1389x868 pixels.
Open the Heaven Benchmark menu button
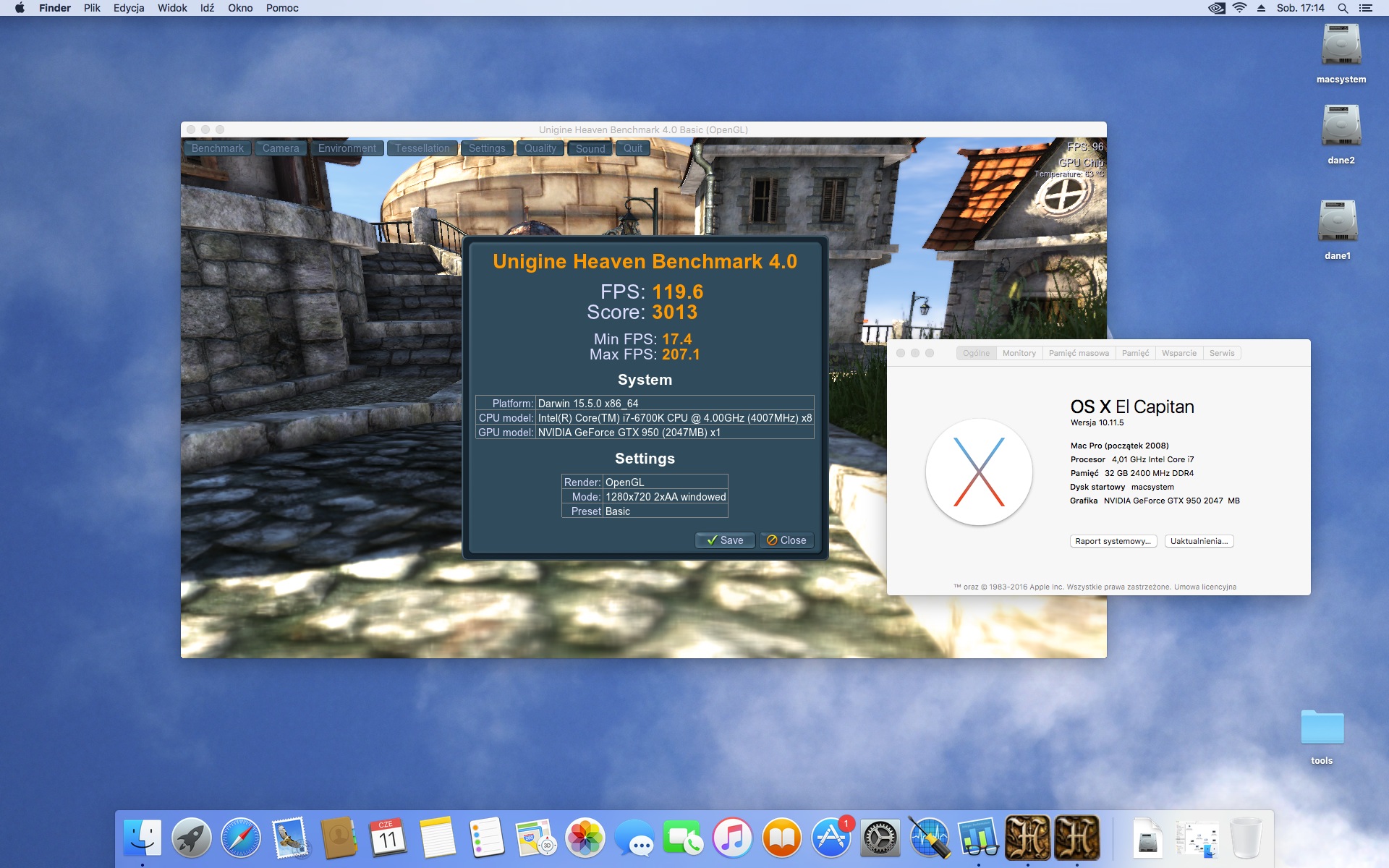coord(217,148)
